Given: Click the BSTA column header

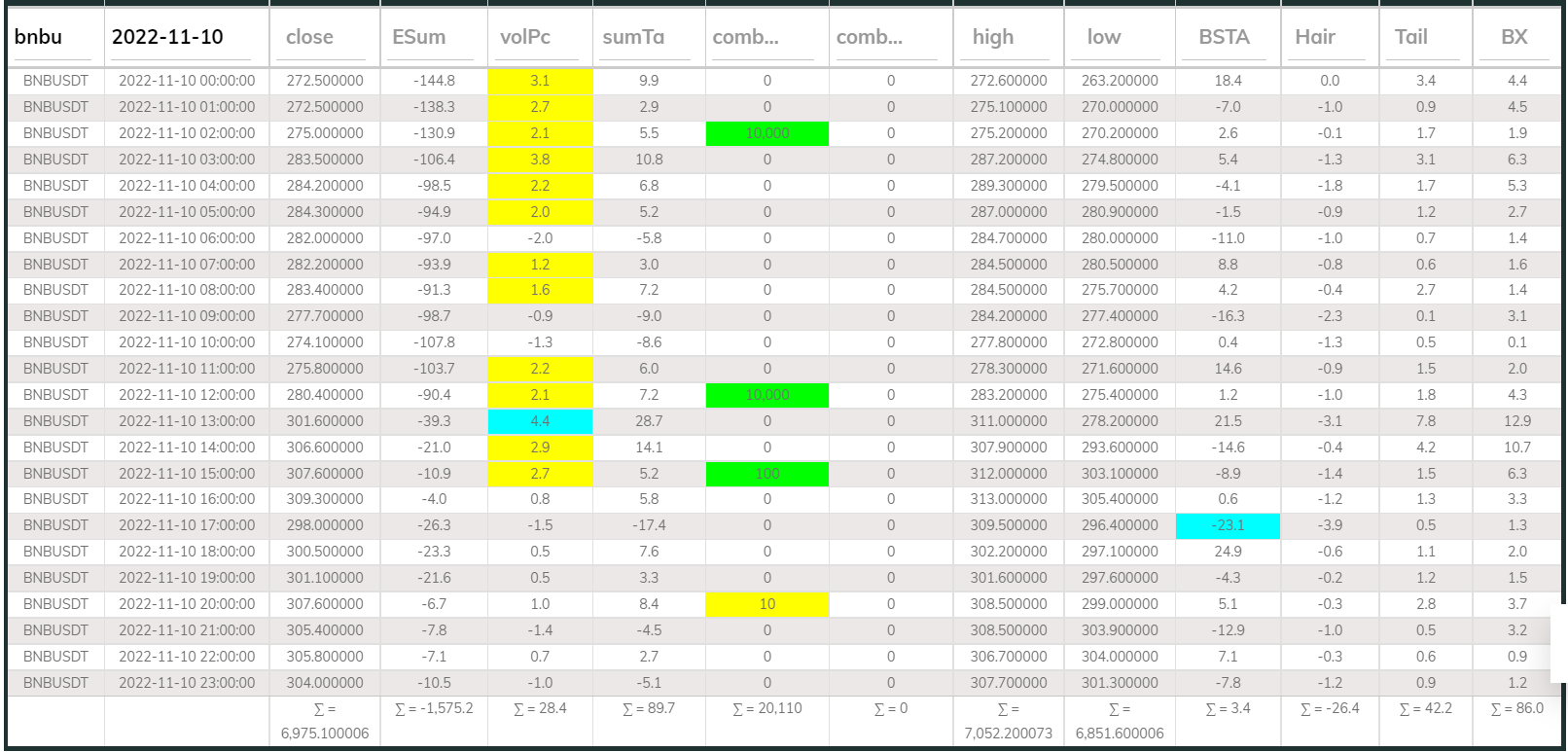Looking at the screenshot, I should click(x=1224, y=37).
